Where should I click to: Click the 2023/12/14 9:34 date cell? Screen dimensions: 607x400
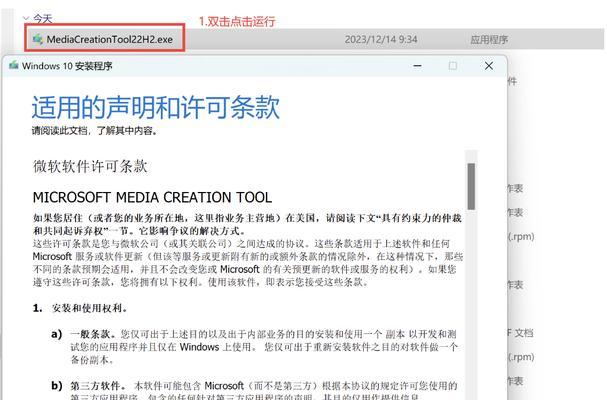coord(381,39)
